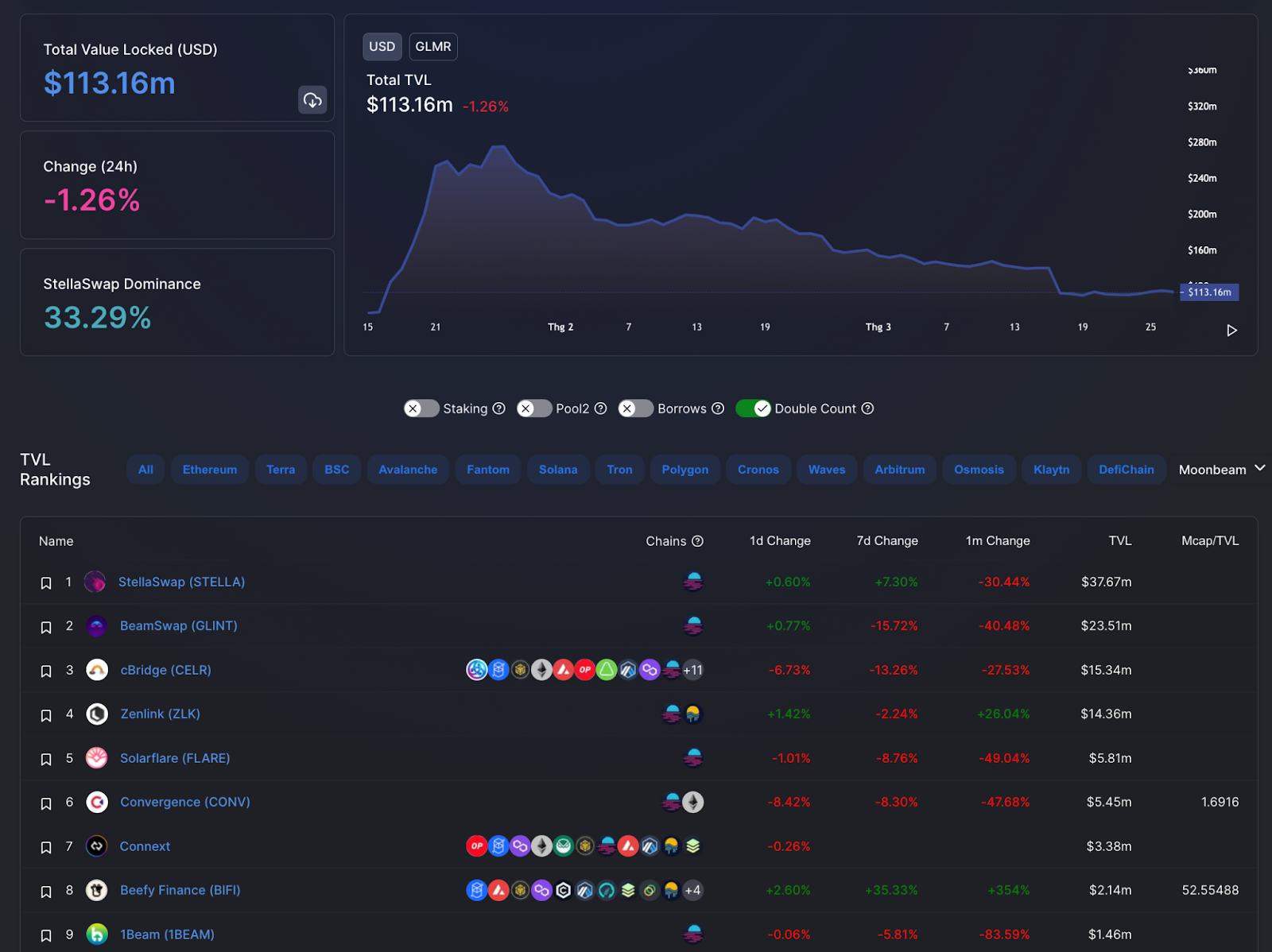
Task: Select the DefiChain chain filter
Action: pyautogui.click(x=1127, y=470)
